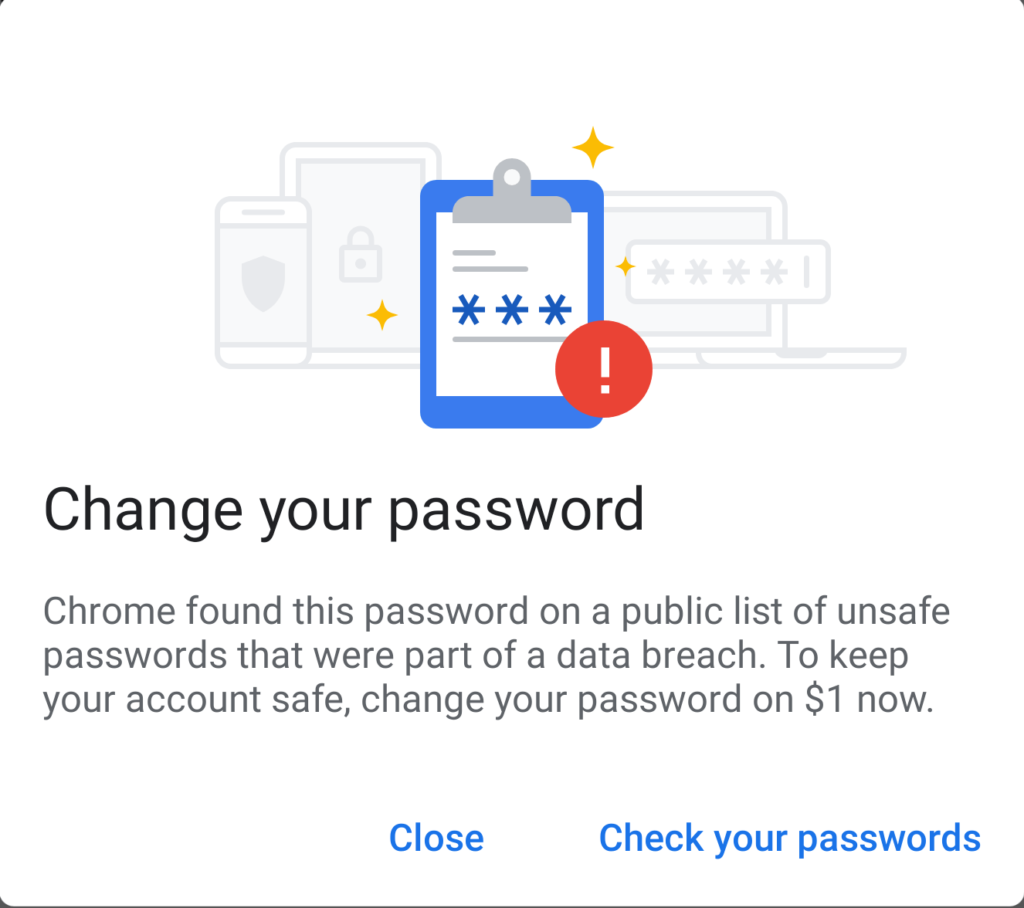
Task: Click the $1 placeholder in description
Action: pos(825,699)
